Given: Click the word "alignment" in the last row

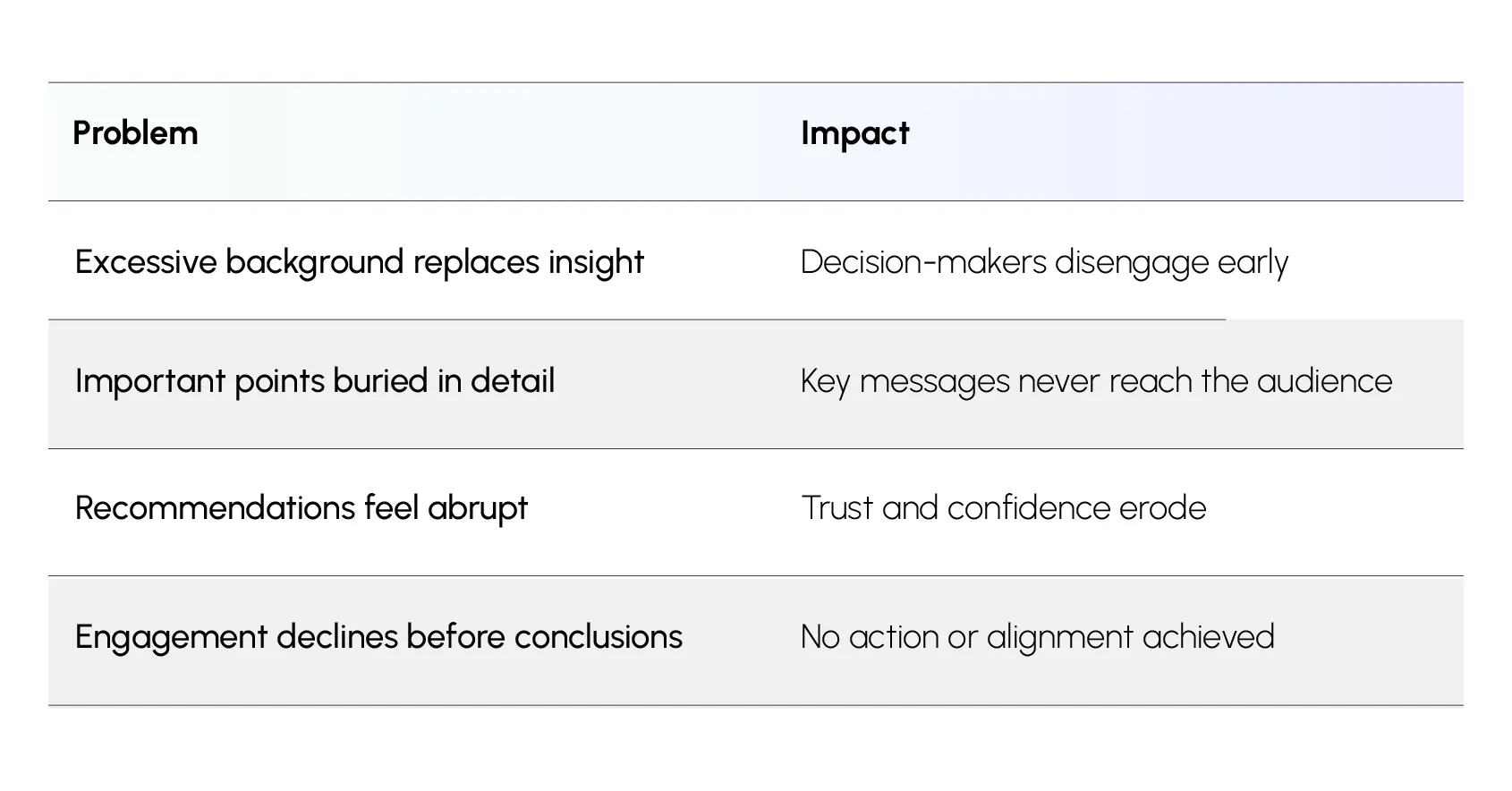Looking at the screenshot, I should 1059,637.
